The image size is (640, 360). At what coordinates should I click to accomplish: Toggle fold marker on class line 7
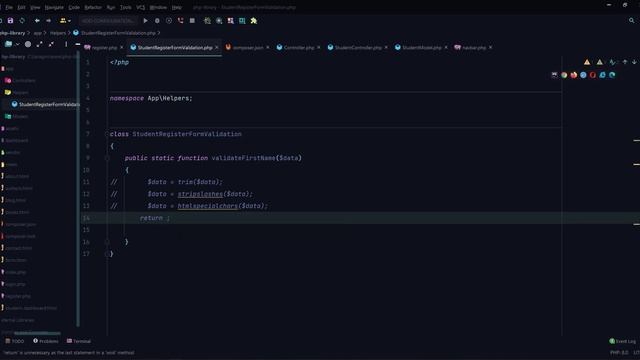[107, 134]
